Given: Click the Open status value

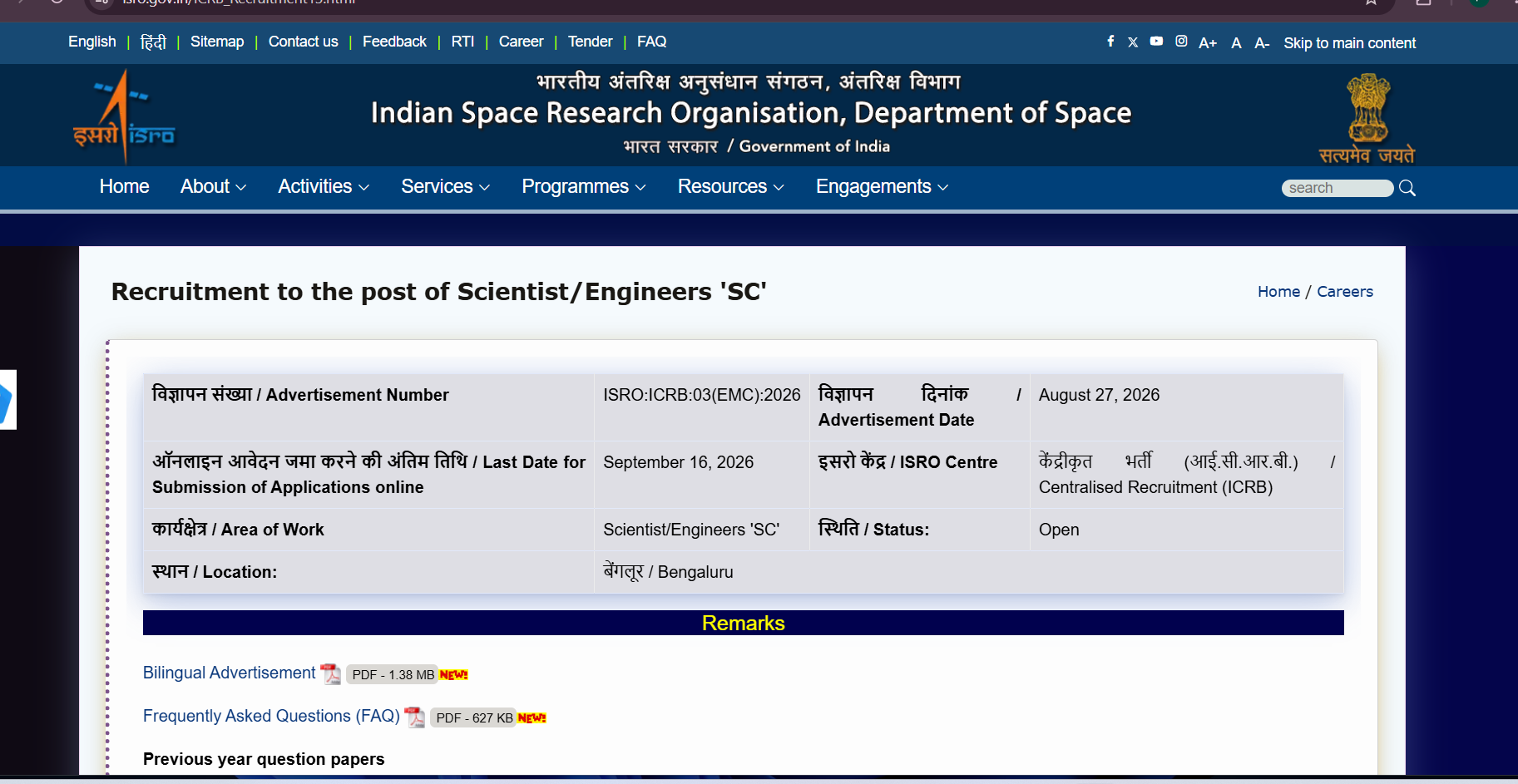Looking at the screenshot, I should point(1059,530).
